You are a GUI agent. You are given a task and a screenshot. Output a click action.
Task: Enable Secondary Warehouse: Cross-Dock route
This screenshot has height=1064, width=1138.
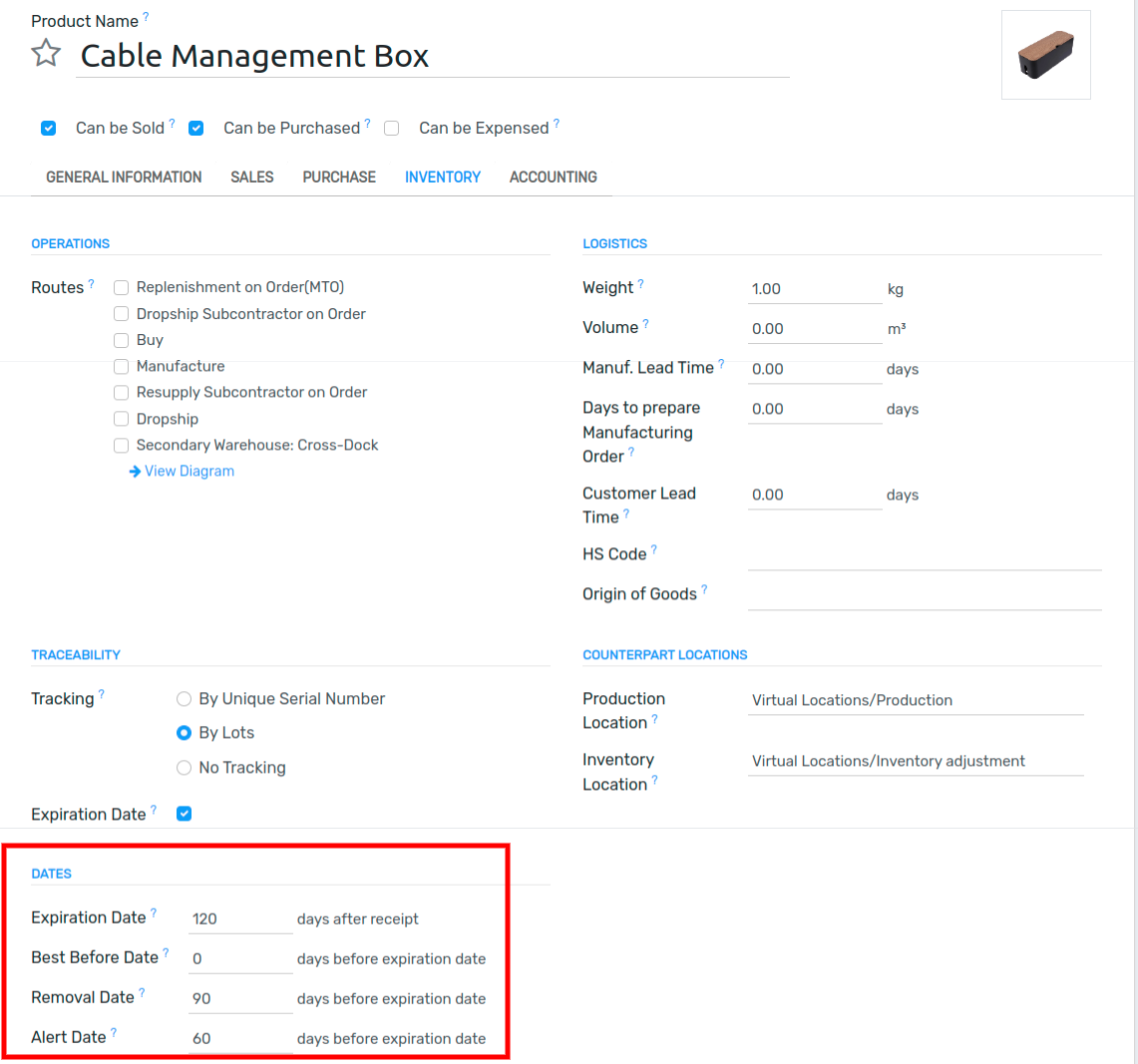[122, 445]
